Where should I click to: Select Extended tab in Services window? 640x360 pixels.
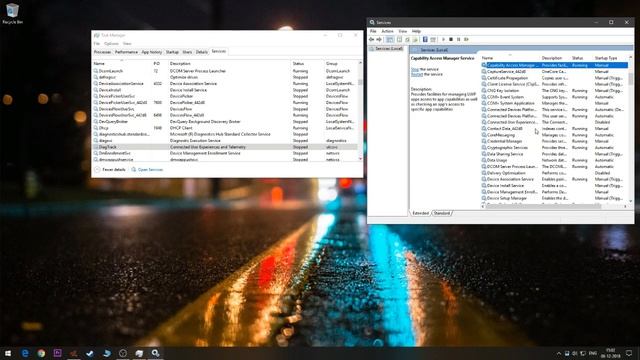[420, 213]
